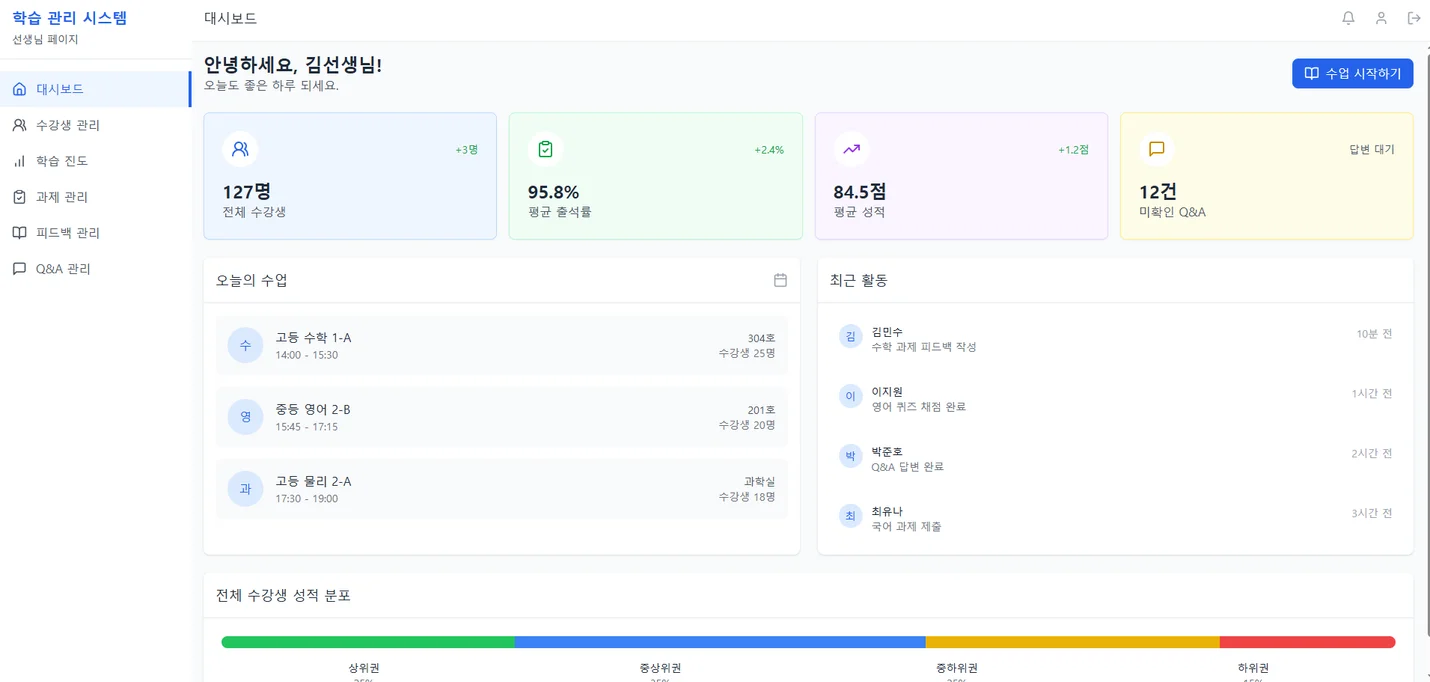Click the 학습 관리 시스템 title

(x=70, y=18)
